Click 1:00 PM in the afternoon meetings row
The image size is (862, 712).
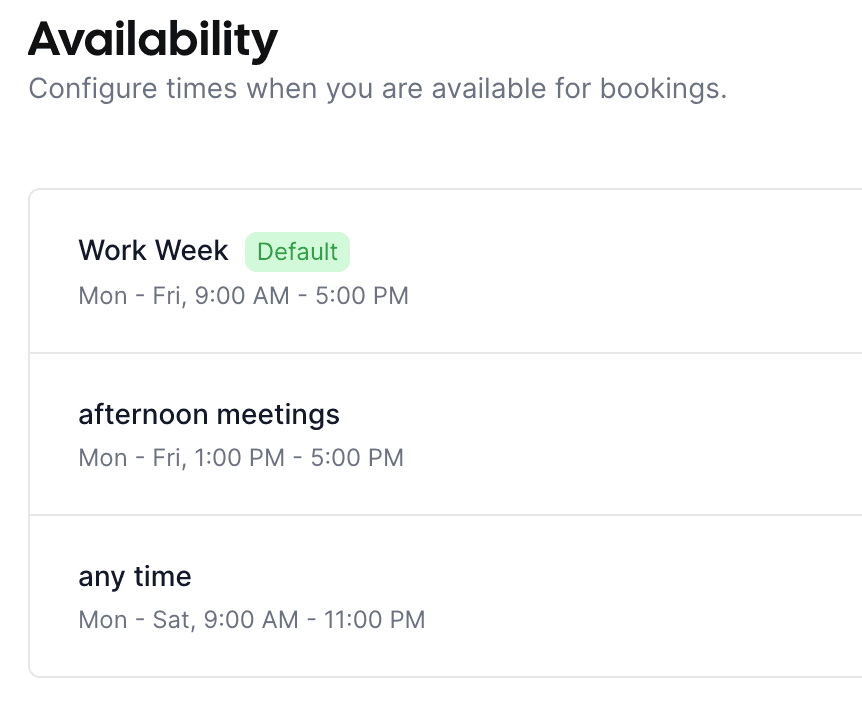pyautogui.click(x=240, y=457)
